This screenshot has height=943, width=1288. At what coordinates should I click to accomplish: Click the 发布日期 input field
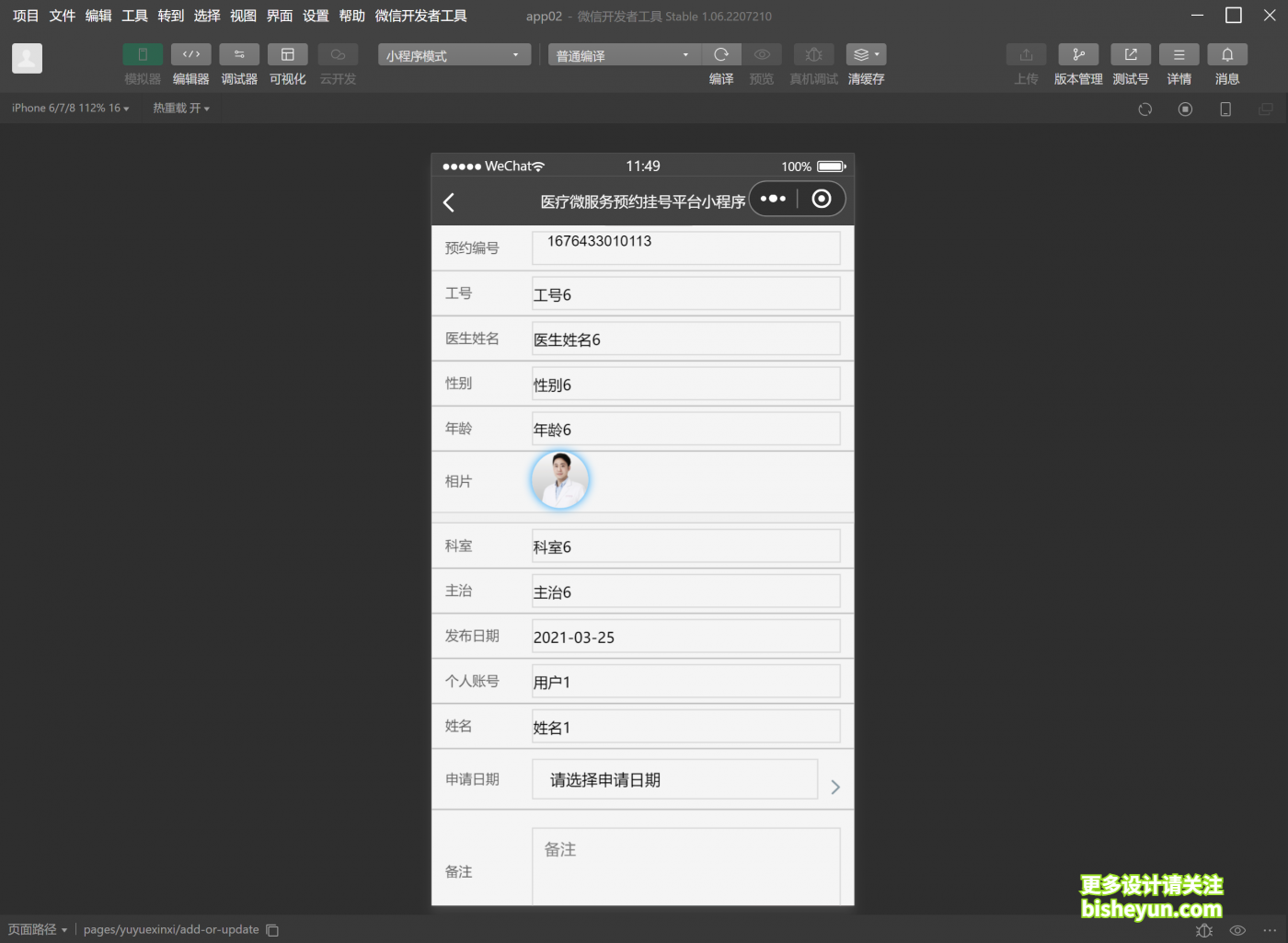pos(686,636)
